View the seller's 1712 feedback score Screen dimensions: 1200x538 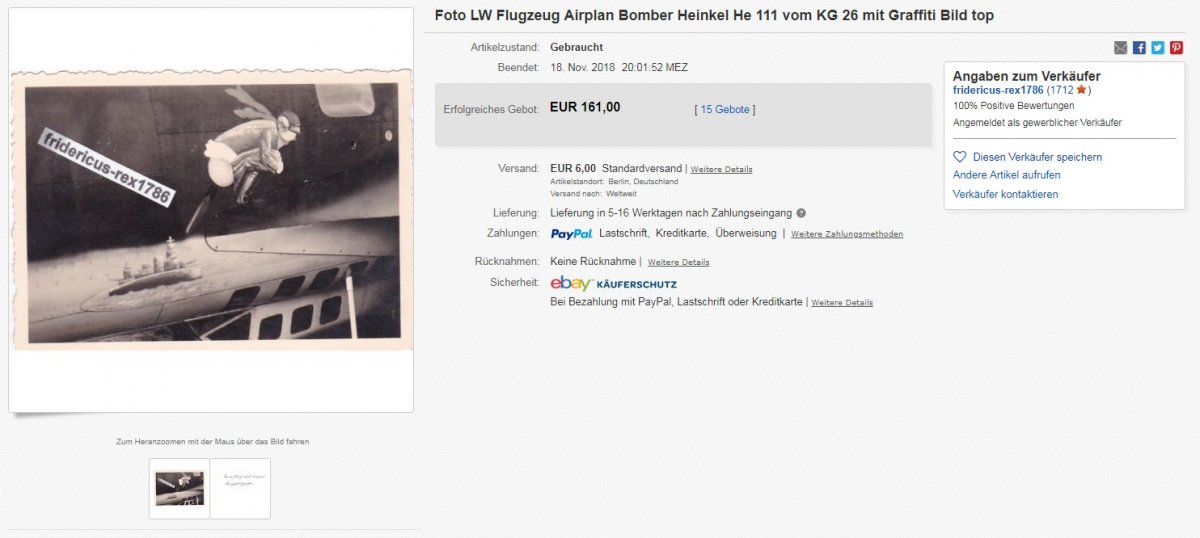[x=1060, y=90]
